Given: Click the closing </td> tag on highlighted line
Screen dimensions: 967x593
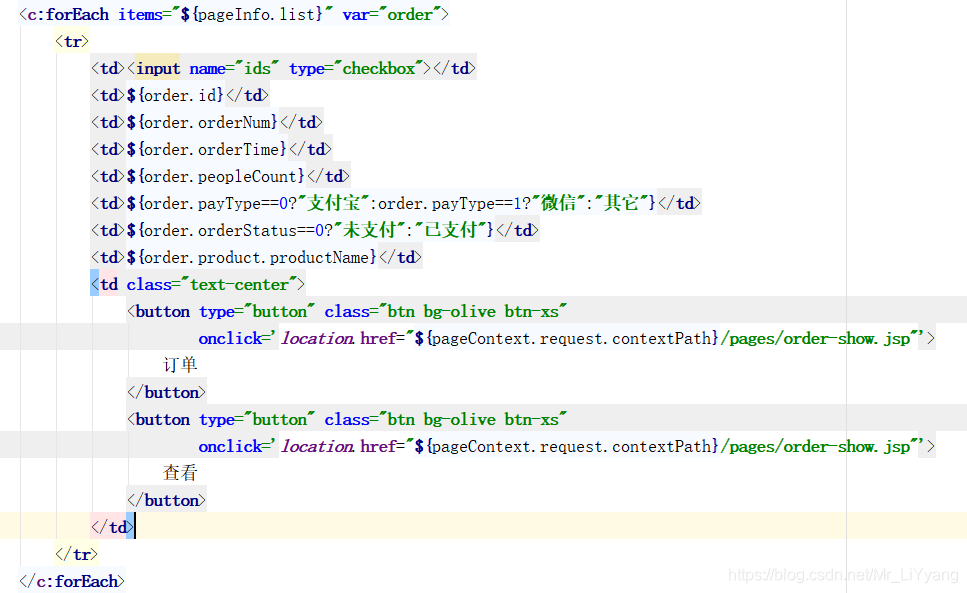Looking at the screenshot, I should [112, 527].
